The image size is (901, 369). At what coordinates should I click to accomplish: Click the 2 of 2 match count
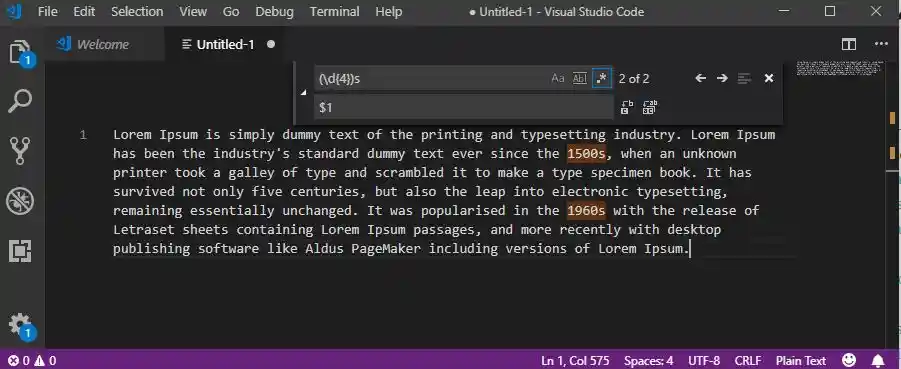[634, 79]
